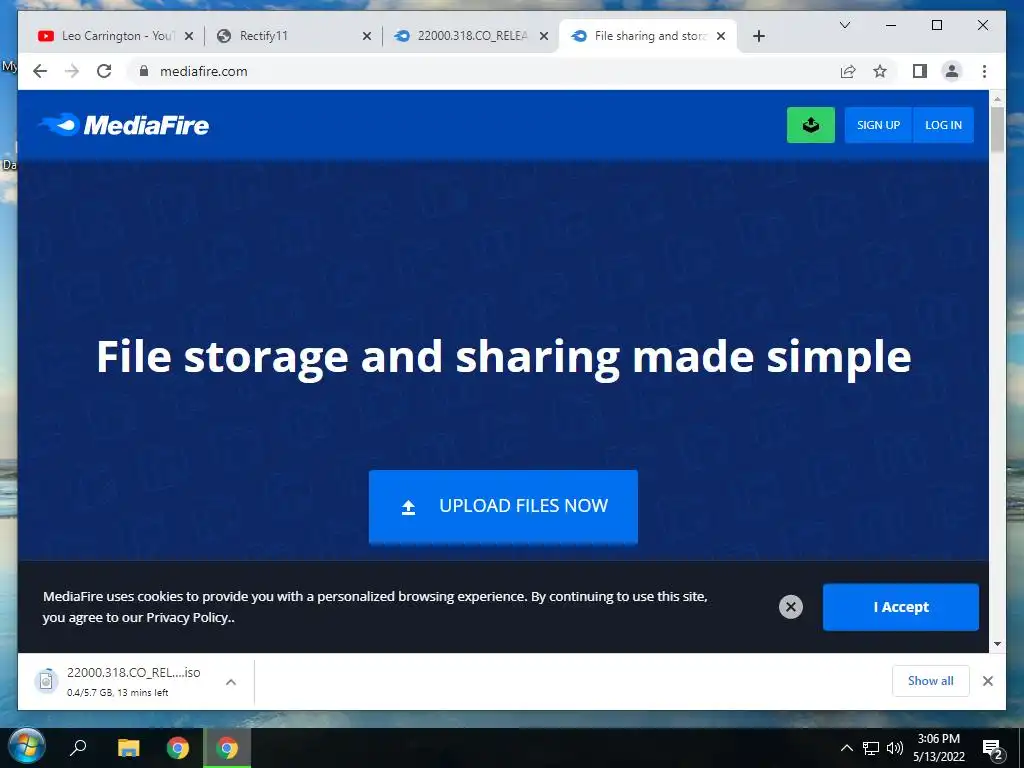
Task: Open taskbar search magnifier
Action: [x=78, y=747]
